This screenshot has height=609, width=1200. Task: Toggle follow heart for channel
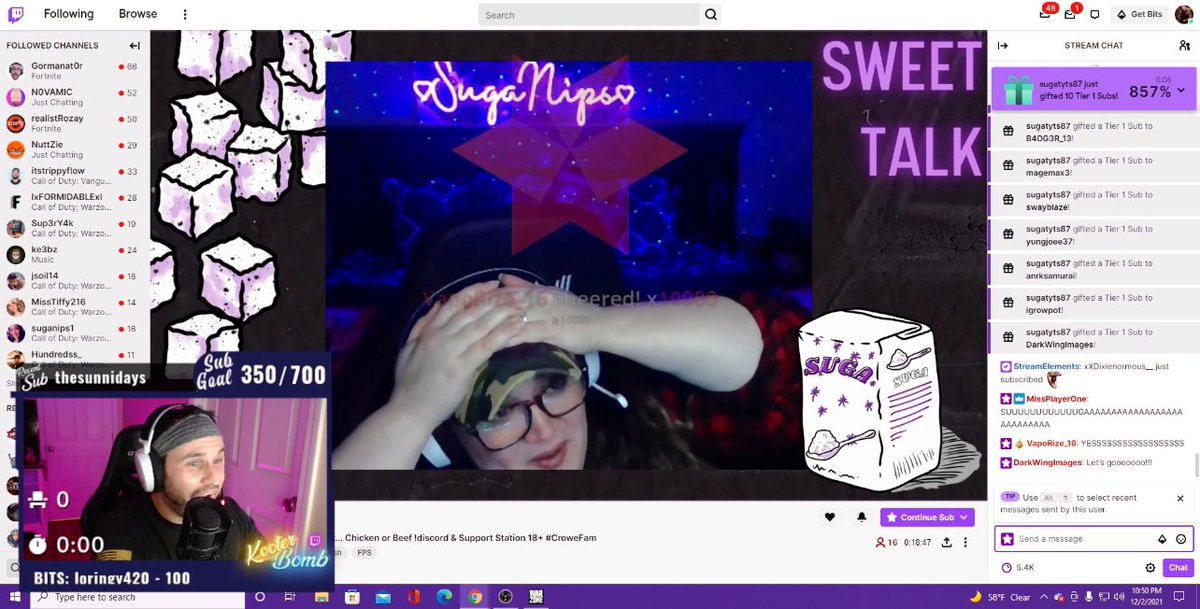click(x=830, y=517)
